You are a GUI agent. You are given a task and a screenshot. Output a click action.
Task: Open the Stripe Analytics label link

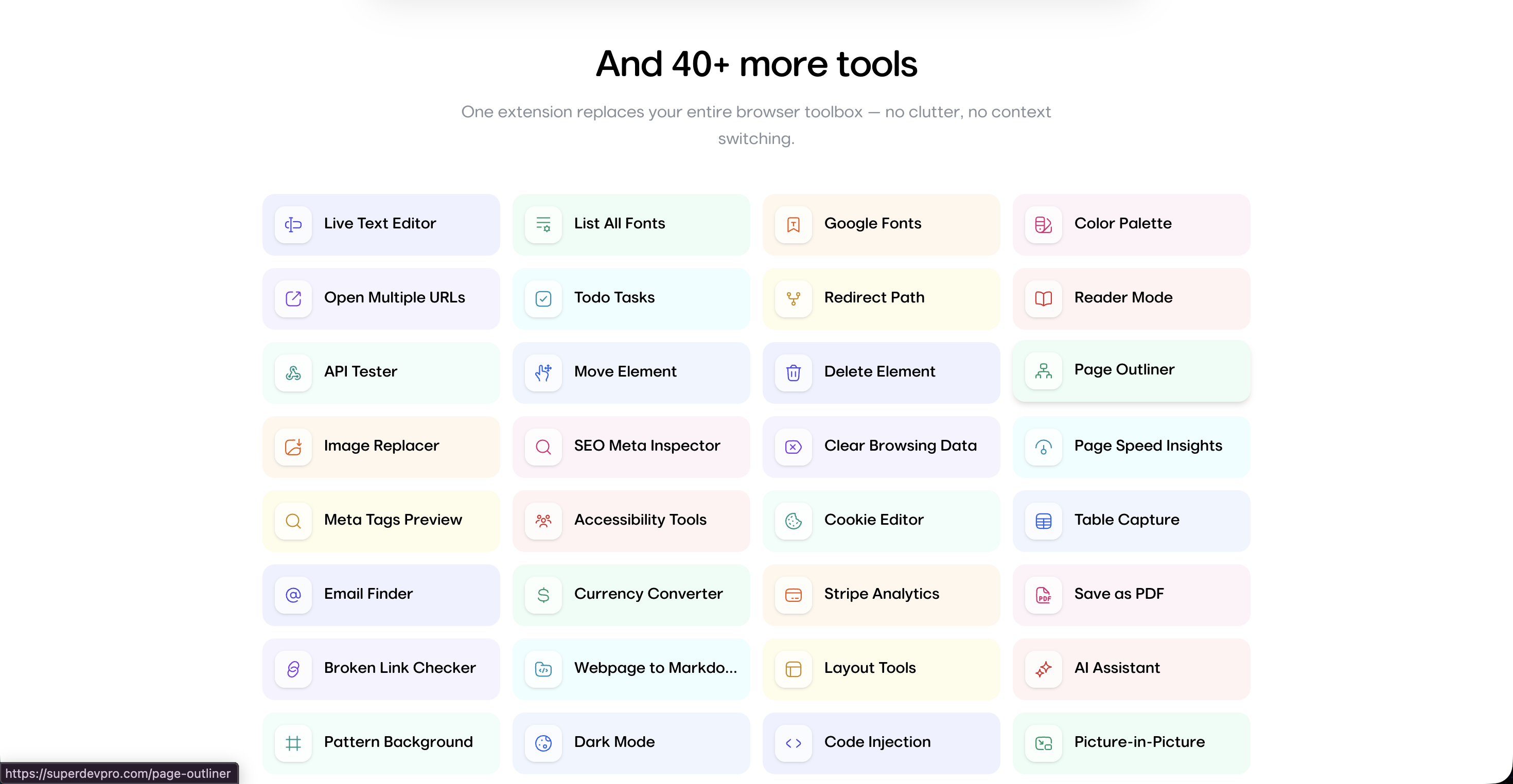pos(882,593)
